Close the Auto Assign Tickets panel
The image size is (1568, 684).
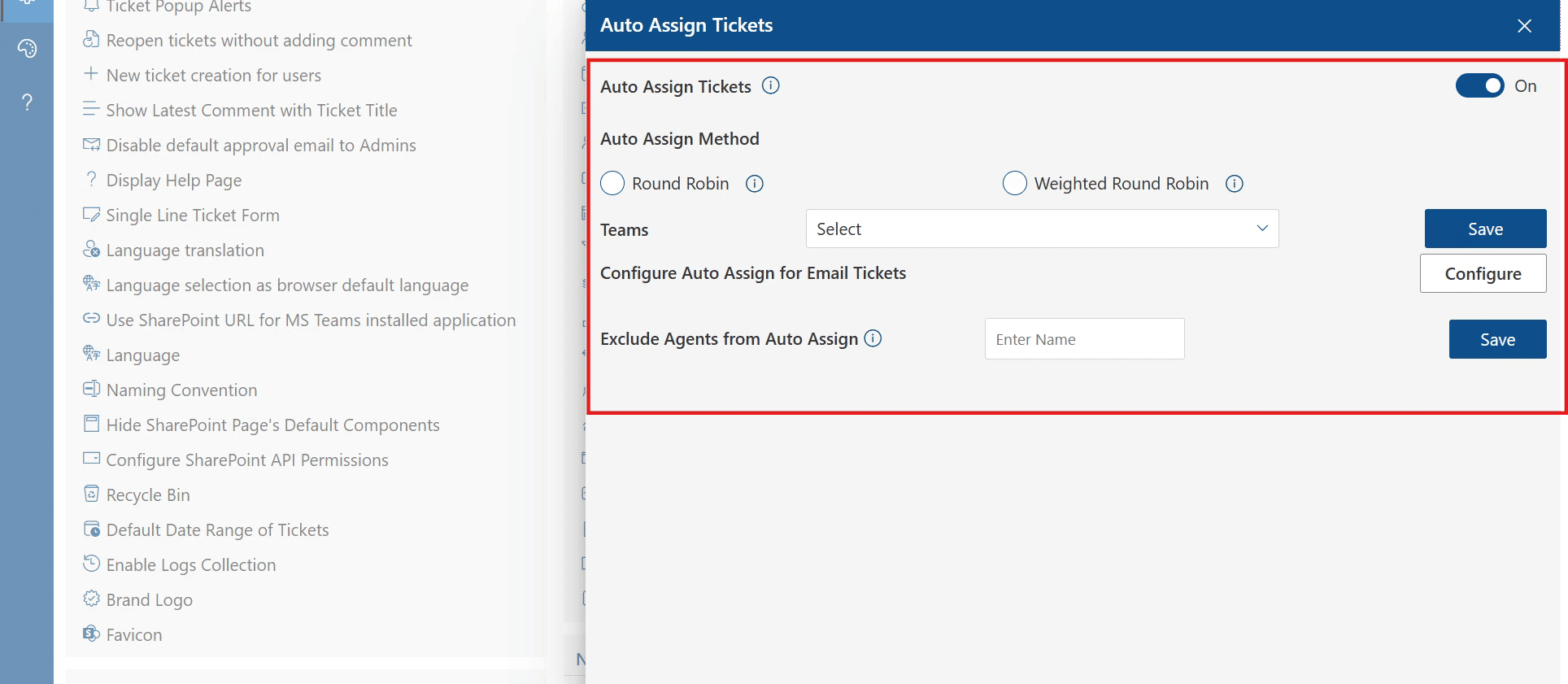(1524, 26)
